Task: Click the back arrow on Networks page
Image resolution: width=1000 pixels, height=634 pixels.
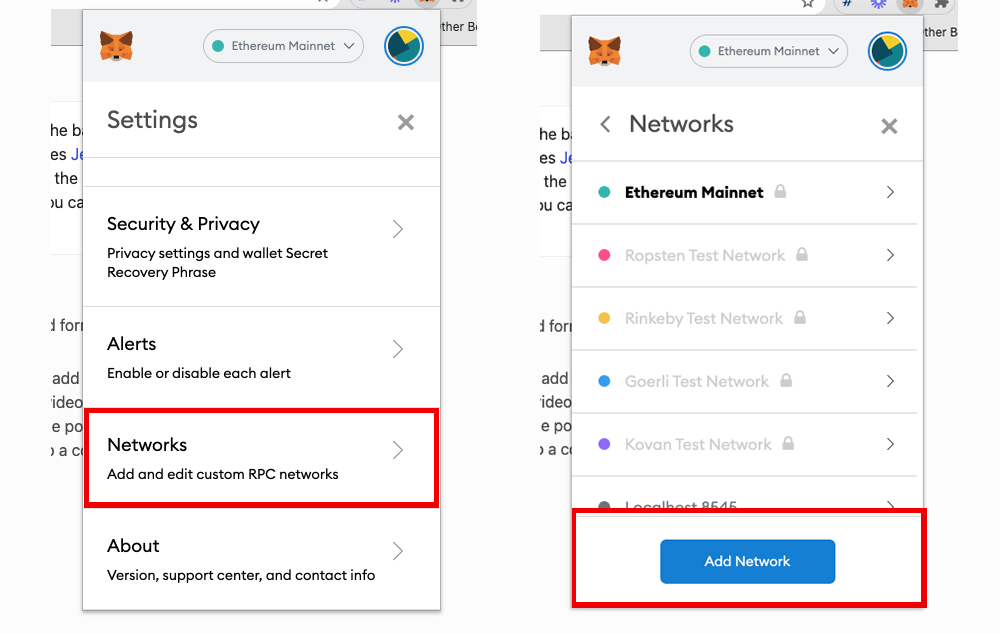Action: tap(604, 126)
